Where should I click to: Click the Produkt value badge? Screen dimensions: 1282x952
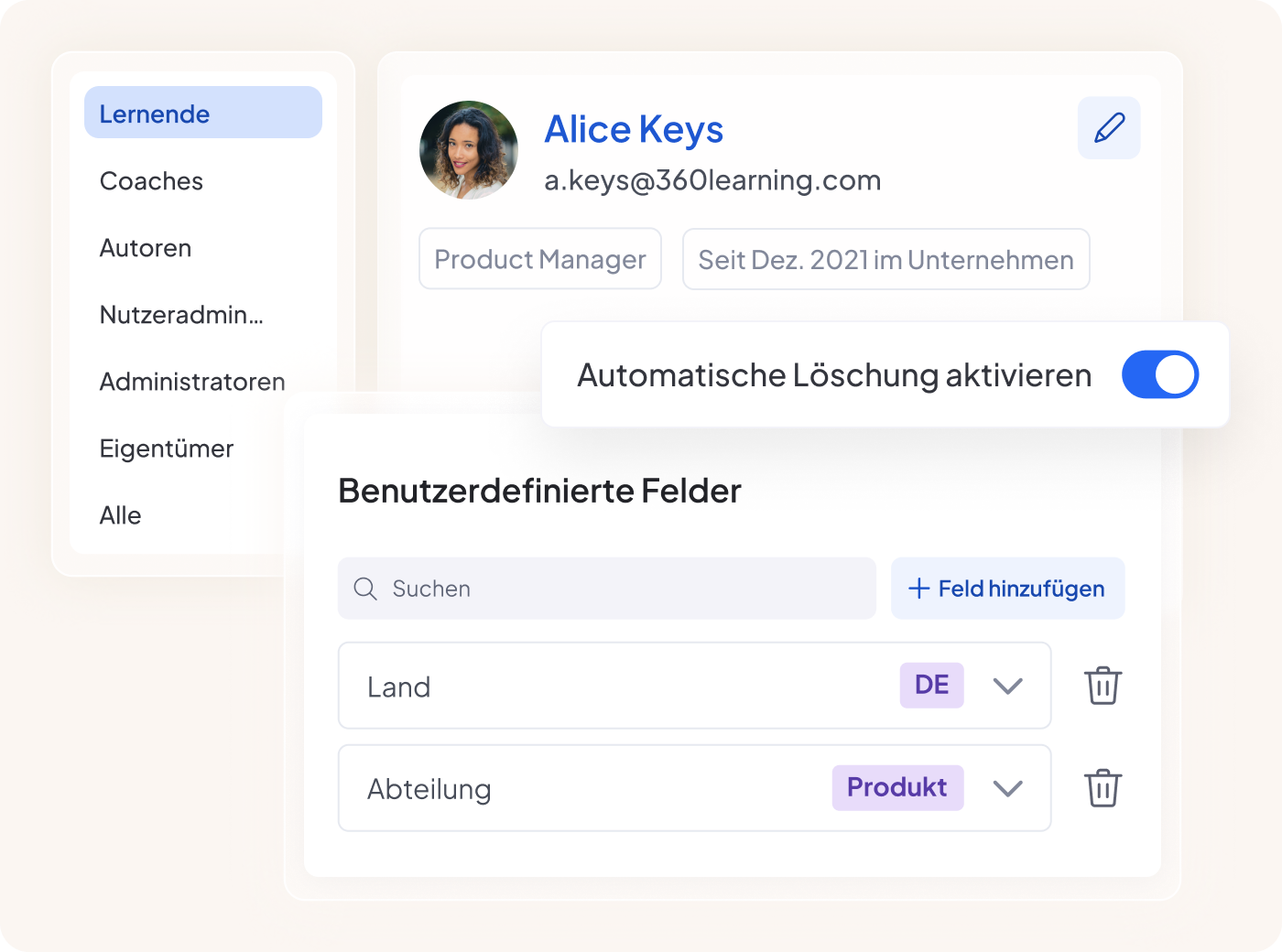point(897,787)
